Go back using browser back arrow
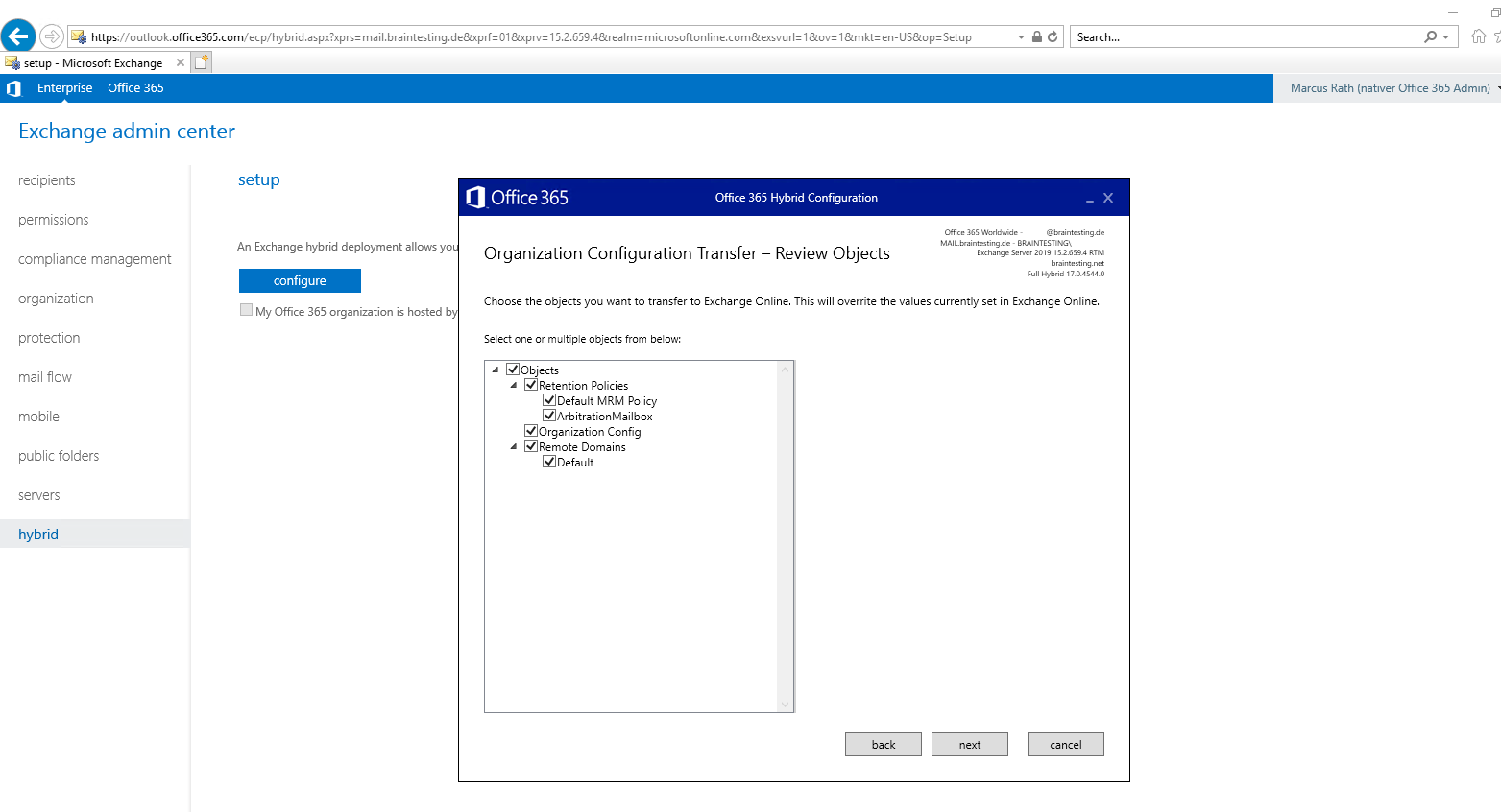 pos(18,36)
